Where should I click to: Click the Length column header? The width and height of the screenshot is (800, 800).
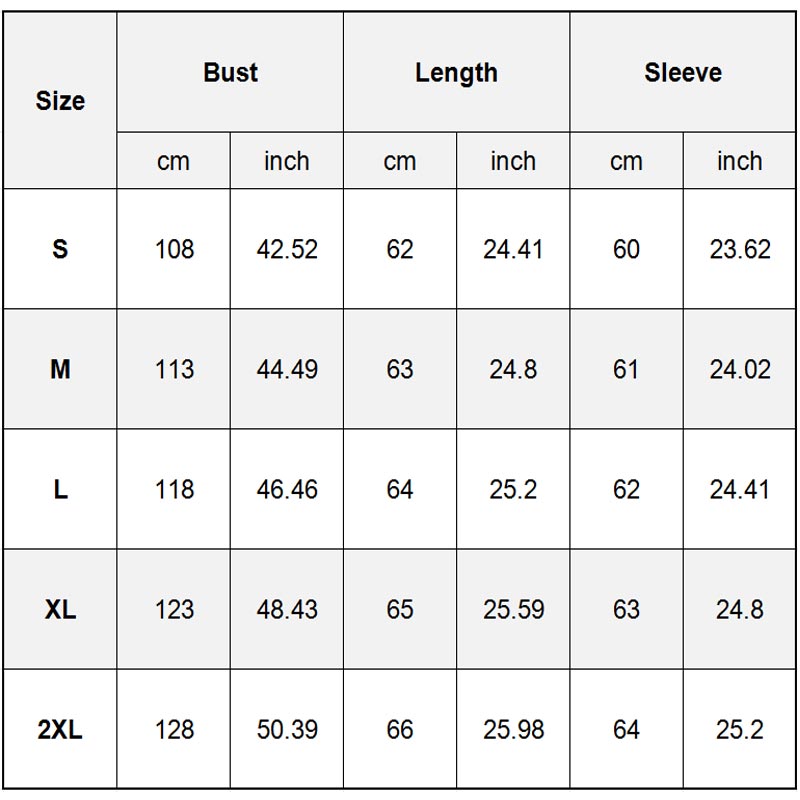pyautogui.click(x=456, y=73)
